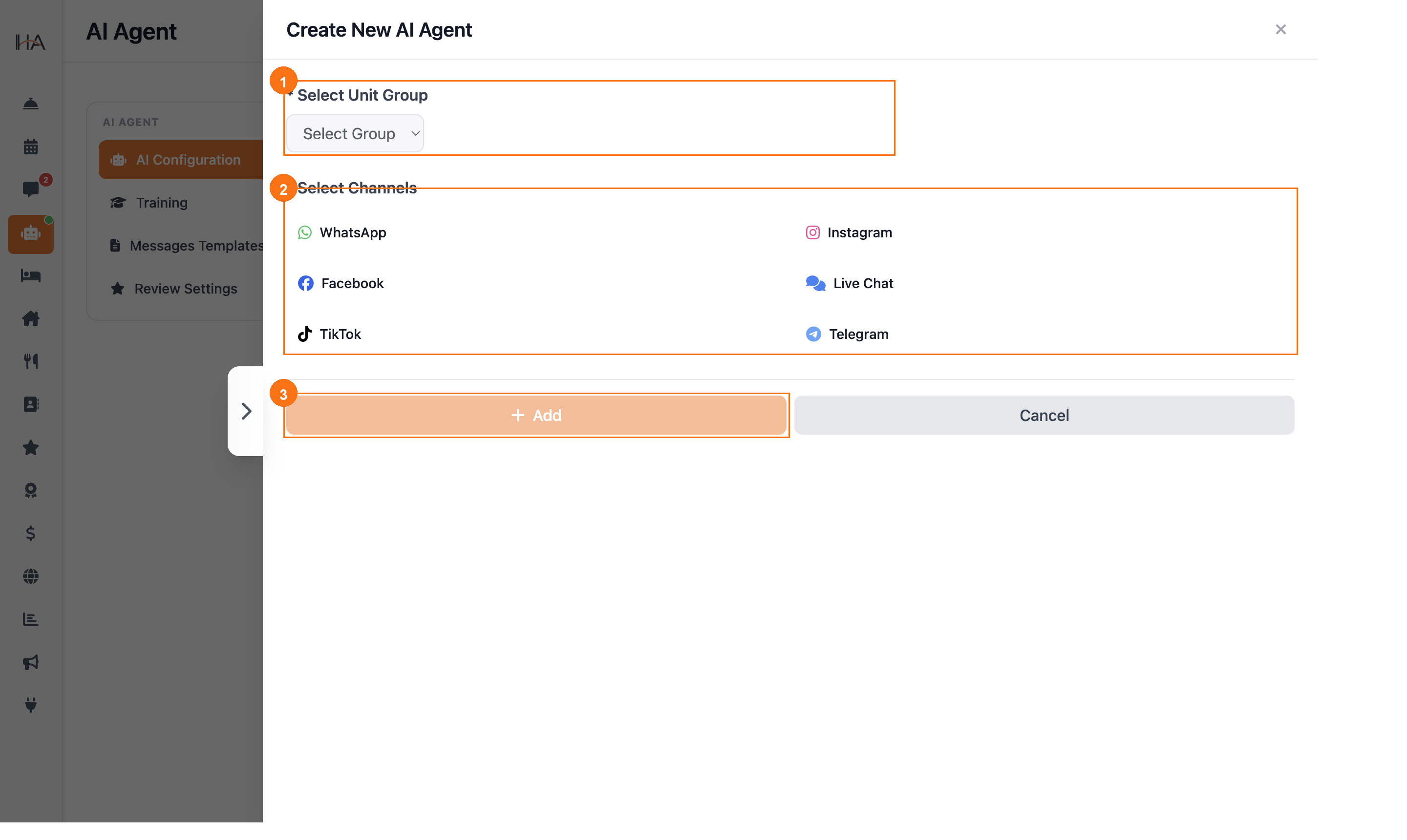Select the Live Chat channel
The image size is (1407, 840).
click(x=849, y=283)
